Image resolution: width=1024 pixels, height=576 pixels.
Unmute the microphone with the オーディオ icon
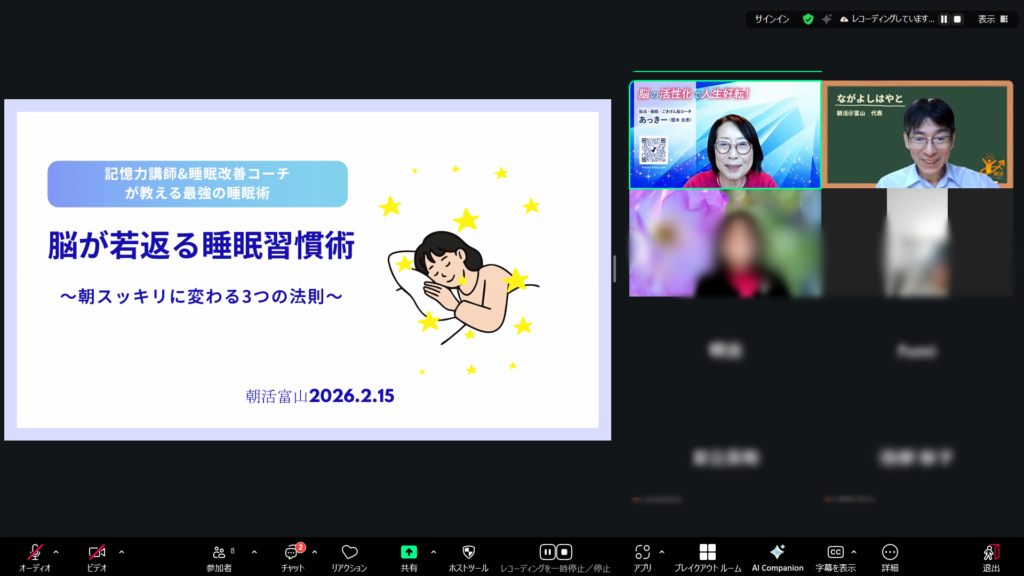35,552
